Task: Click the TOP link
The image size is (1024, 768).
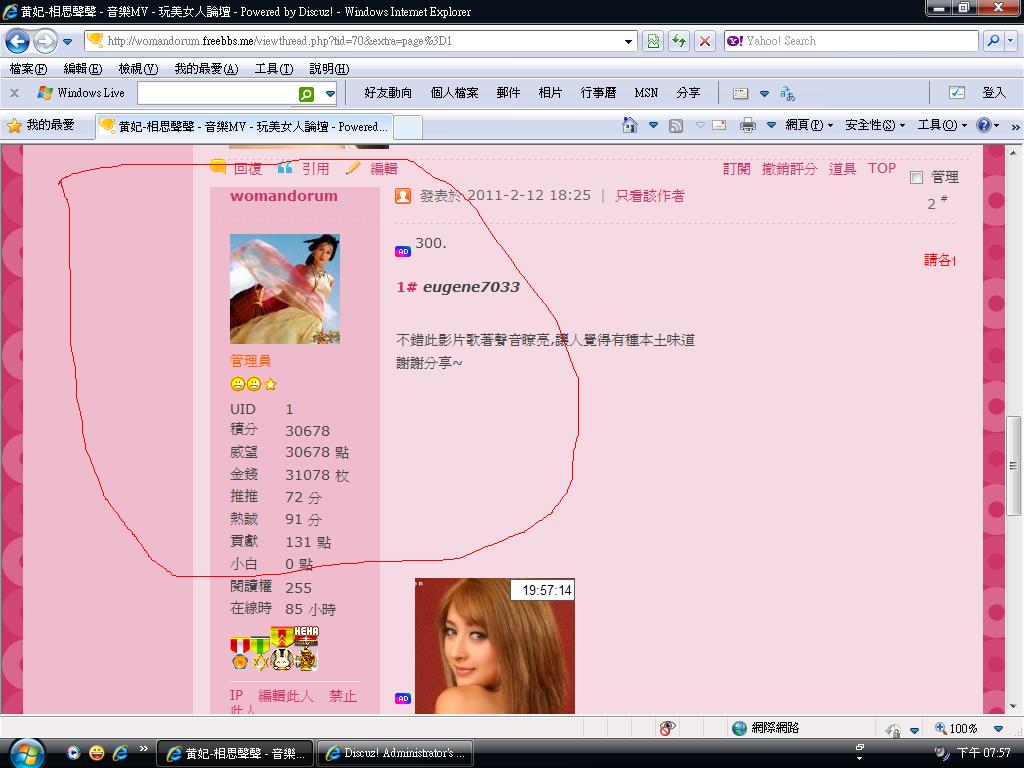Action: pos(882,168)
